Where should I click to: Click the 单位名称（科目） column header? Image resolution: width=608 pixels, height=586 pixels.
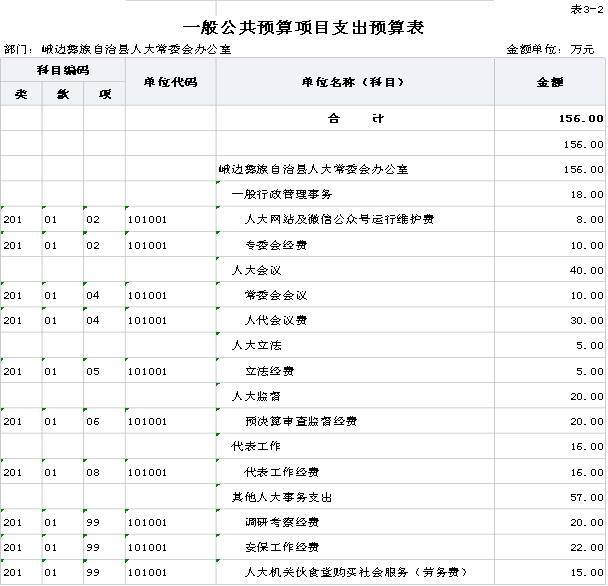355,82
